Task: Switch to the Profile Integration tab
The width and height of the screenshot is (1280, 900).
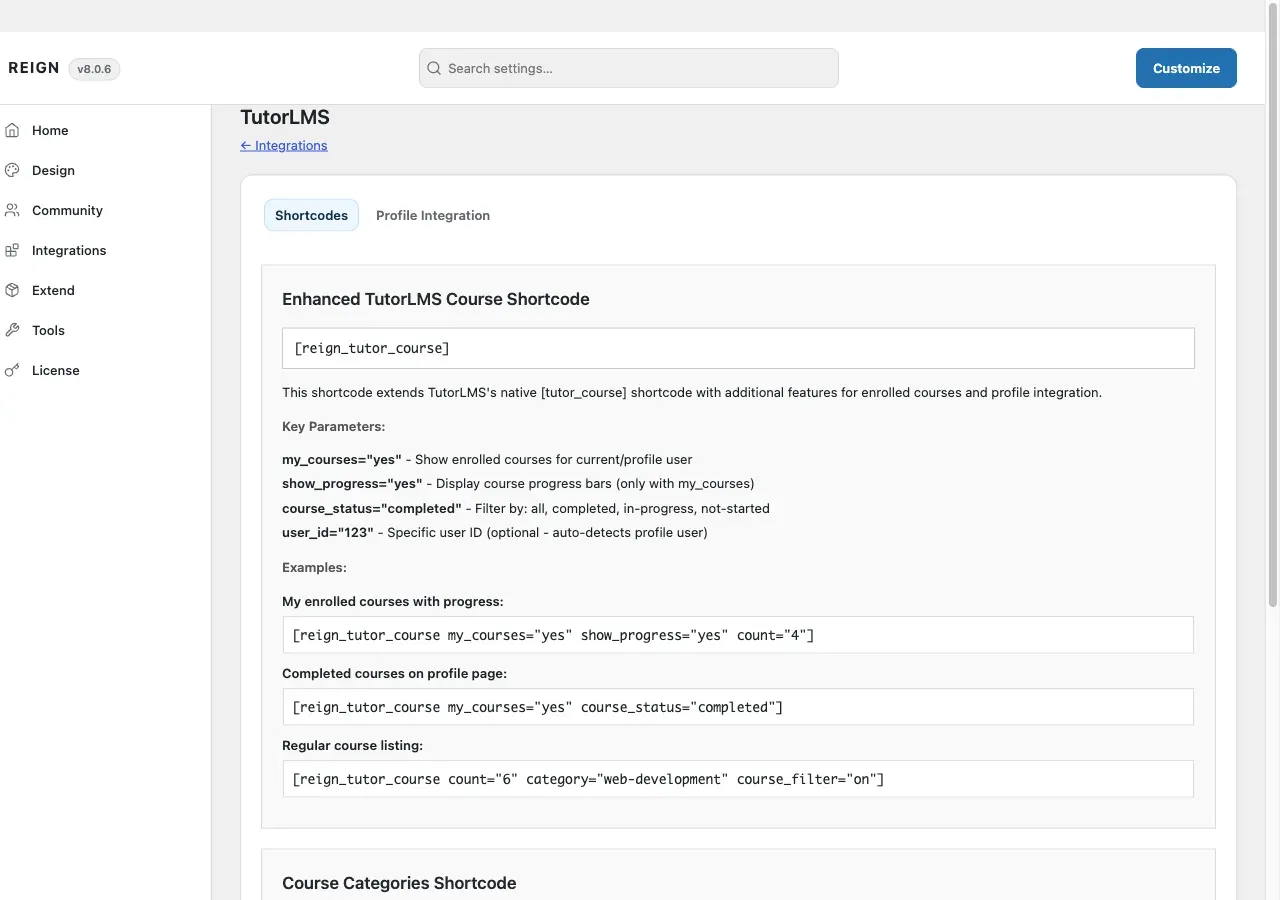Action: 433,215
